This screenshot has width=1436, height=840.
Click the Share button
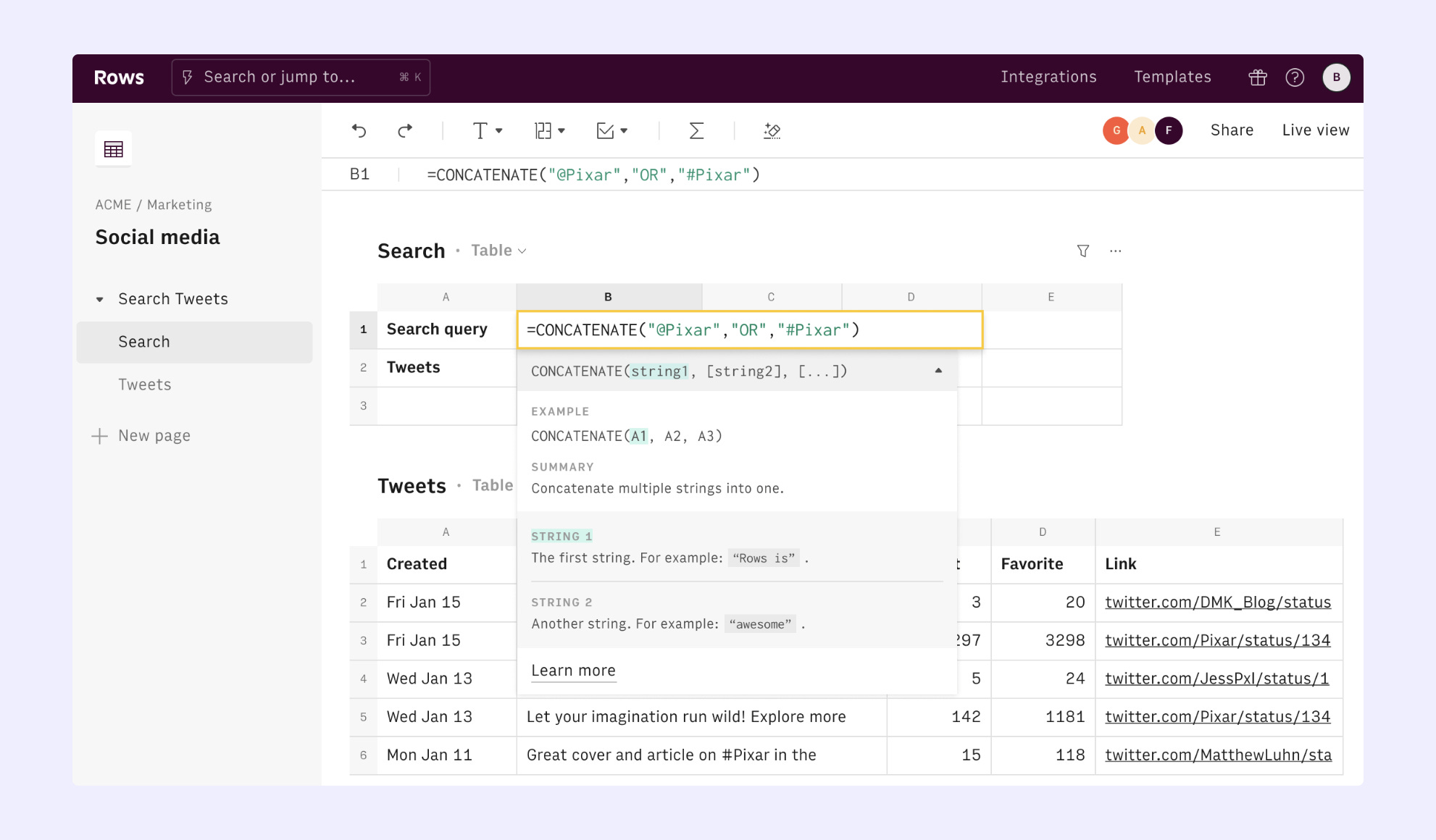[1232, 130]
